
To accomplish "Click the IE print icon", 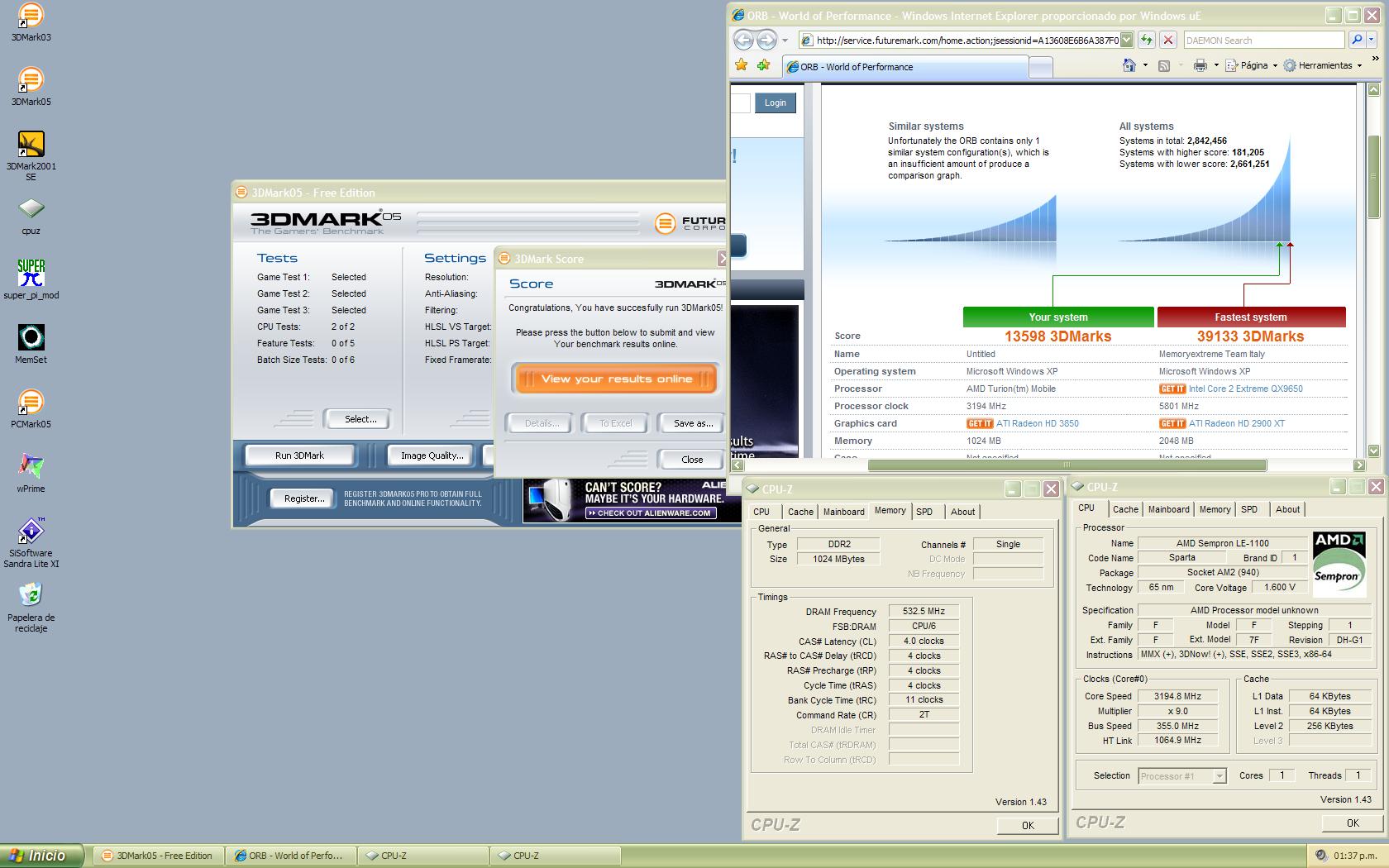I will click(1200, 65).
